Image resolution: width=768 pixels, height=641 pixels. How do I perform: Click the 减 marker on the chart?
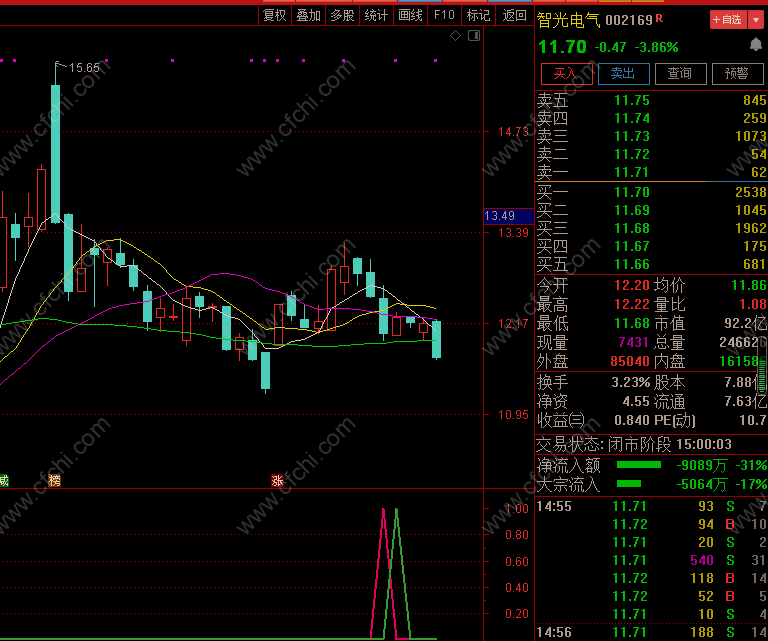[4, 480]
